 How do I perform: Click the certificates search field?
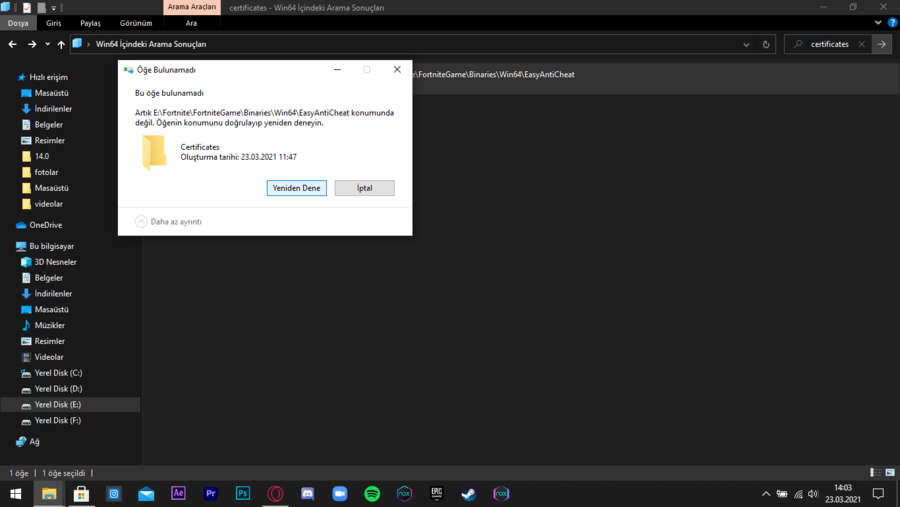(829, 44)
